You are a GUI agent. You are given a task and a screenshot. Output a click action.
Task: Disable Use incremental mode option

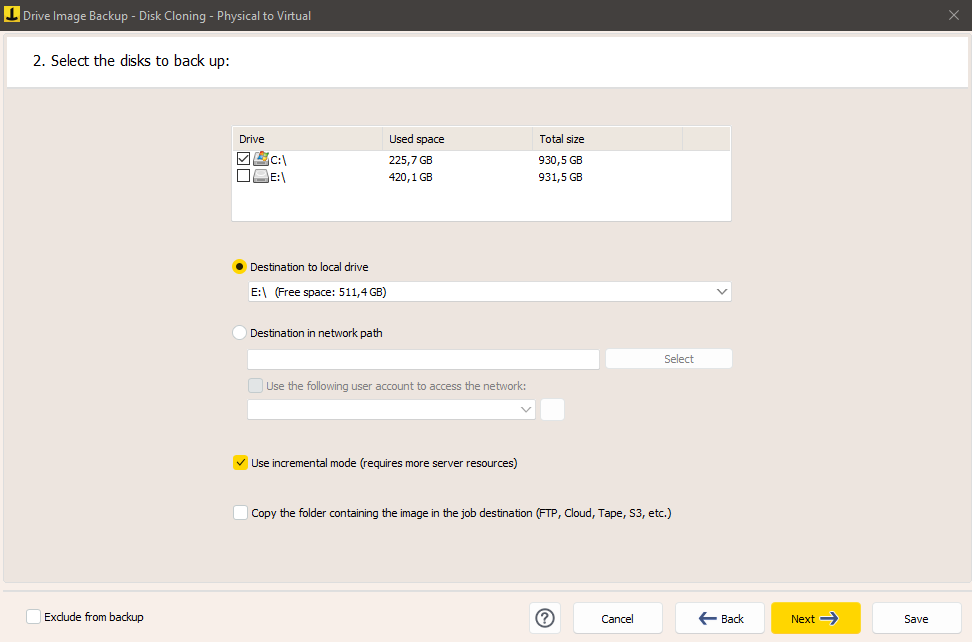[240, 463]
